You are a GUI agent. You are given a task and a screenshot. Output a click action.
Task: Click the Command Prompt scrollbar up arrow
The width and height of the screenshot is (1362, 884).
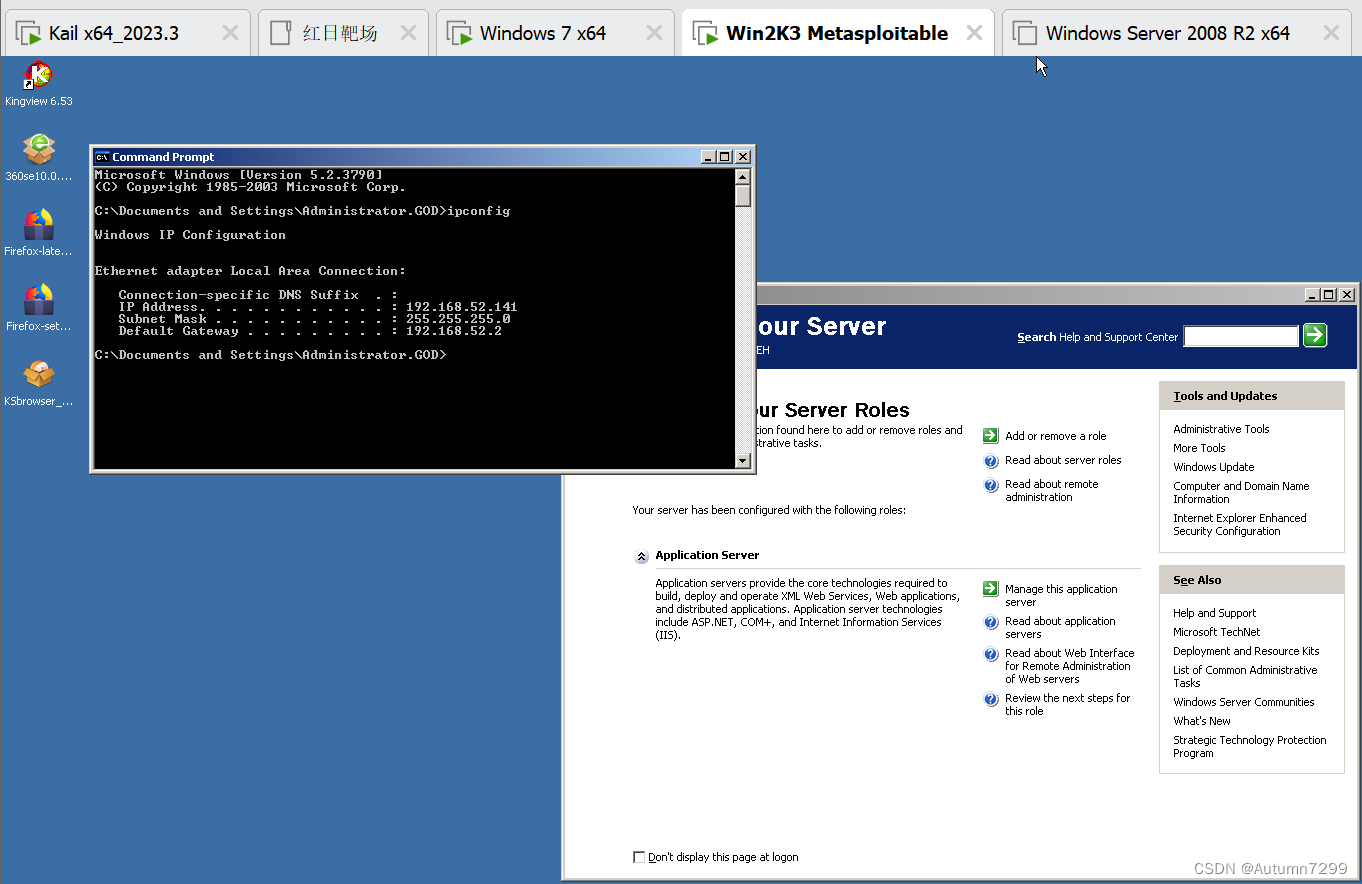742,176
